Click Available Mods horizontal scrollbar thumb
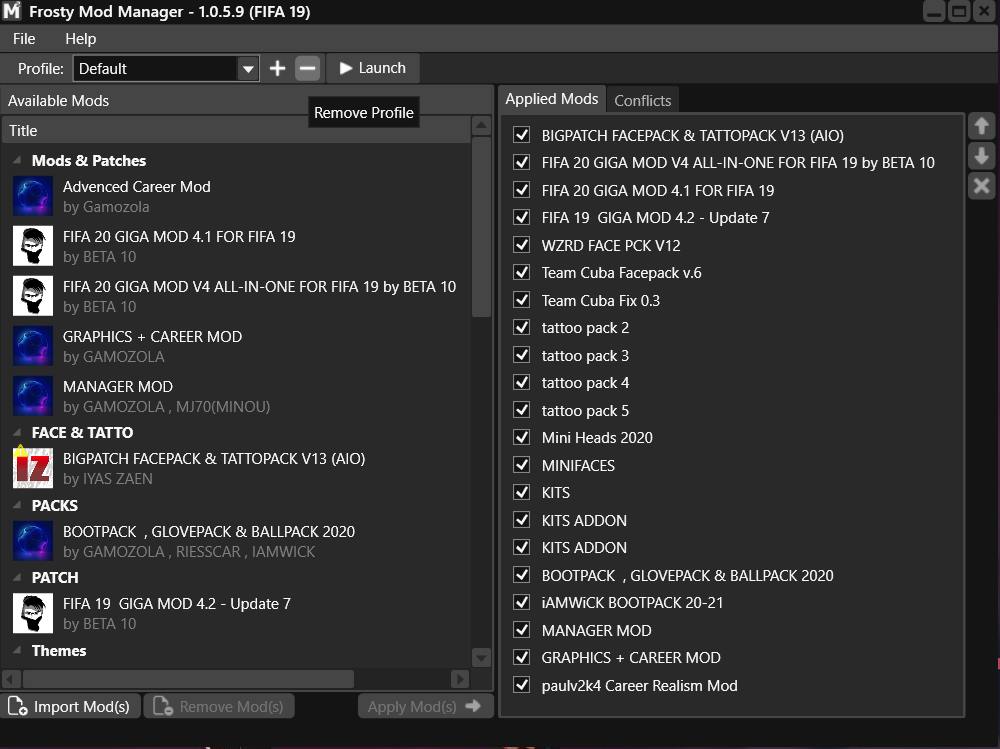 click(188, 679)
